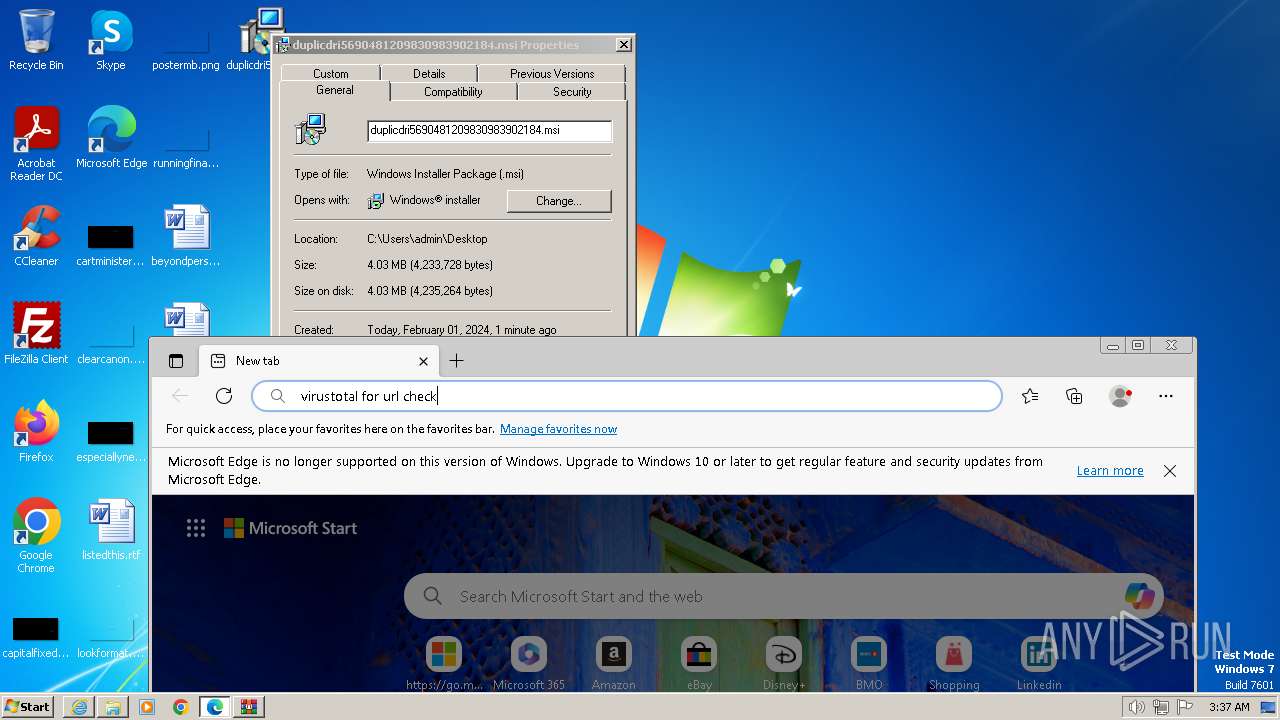Click the Copilot icon in search box
This screenshot has height=720, width=1280.
(x=1139, y=596)
